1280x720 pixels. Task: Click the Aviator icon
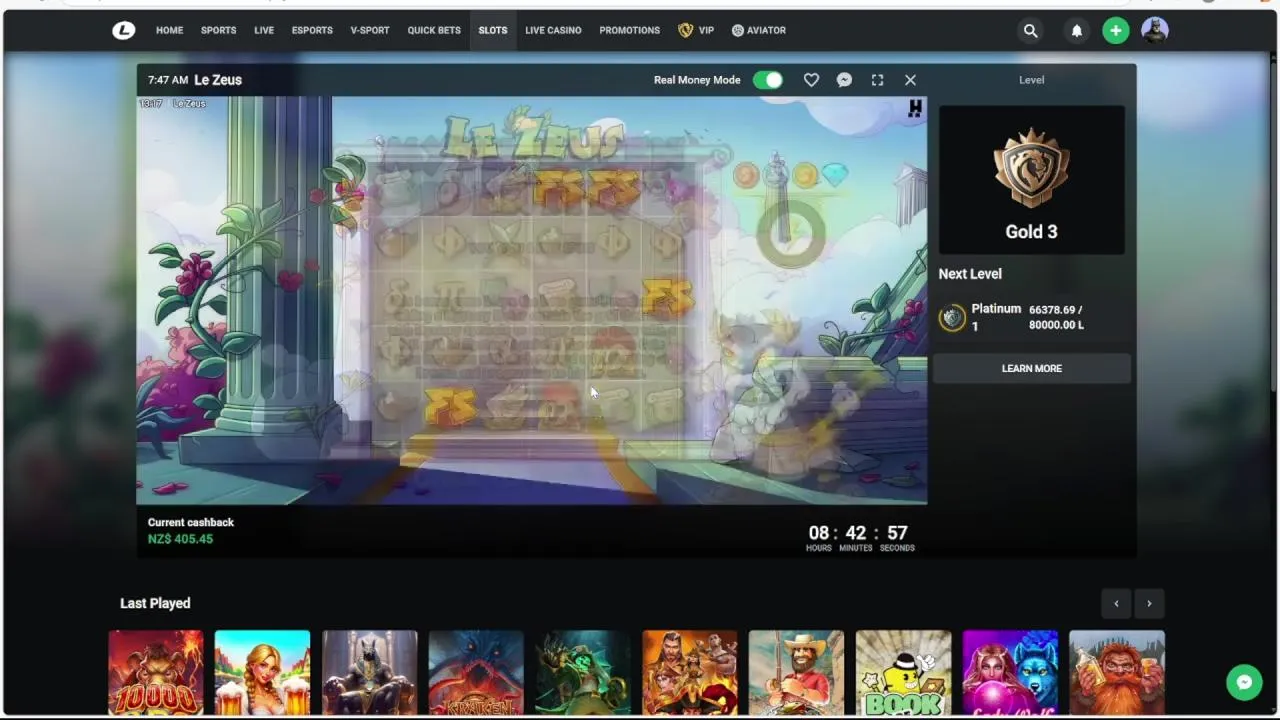(738, 31)
